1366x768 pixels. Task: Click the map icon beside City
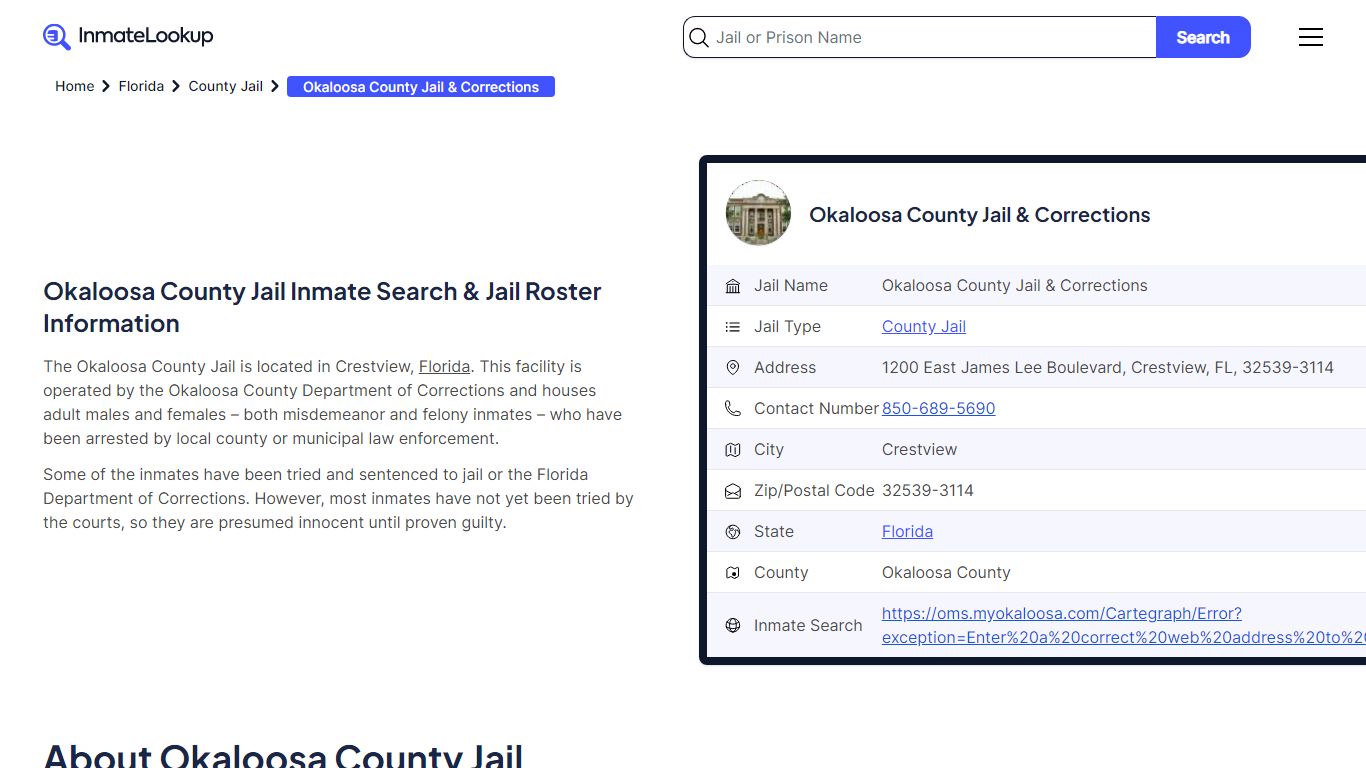[x=733, y=450]
